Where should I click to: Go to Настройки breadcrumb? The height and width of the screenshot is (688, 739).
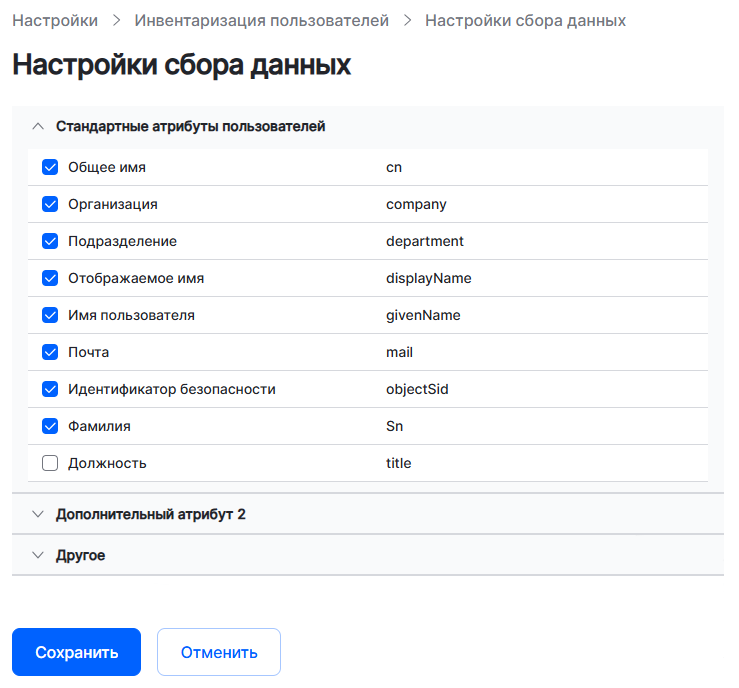point(55,21)
